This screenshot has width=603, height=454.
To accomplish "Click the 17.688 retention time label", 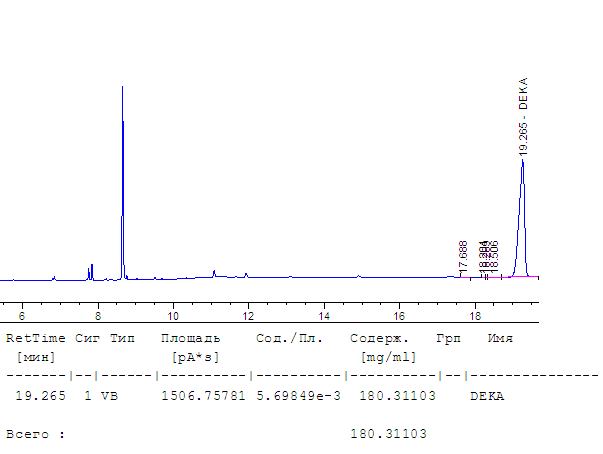I will pyautogui.click(x=463, y=256).
